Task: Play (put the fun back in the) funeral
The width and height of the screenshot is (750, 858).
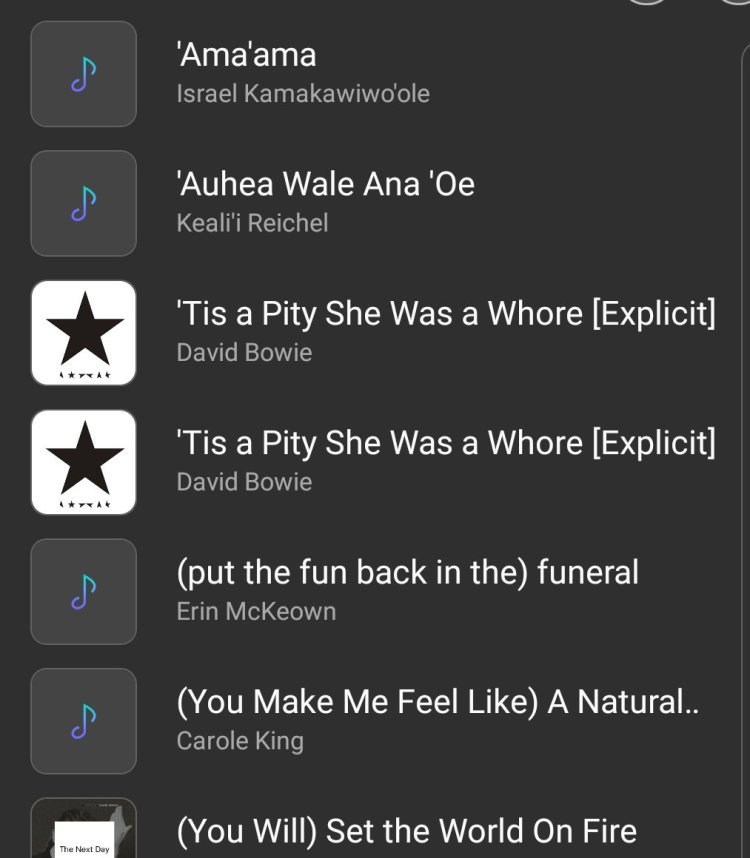Action: pos(407,573)
